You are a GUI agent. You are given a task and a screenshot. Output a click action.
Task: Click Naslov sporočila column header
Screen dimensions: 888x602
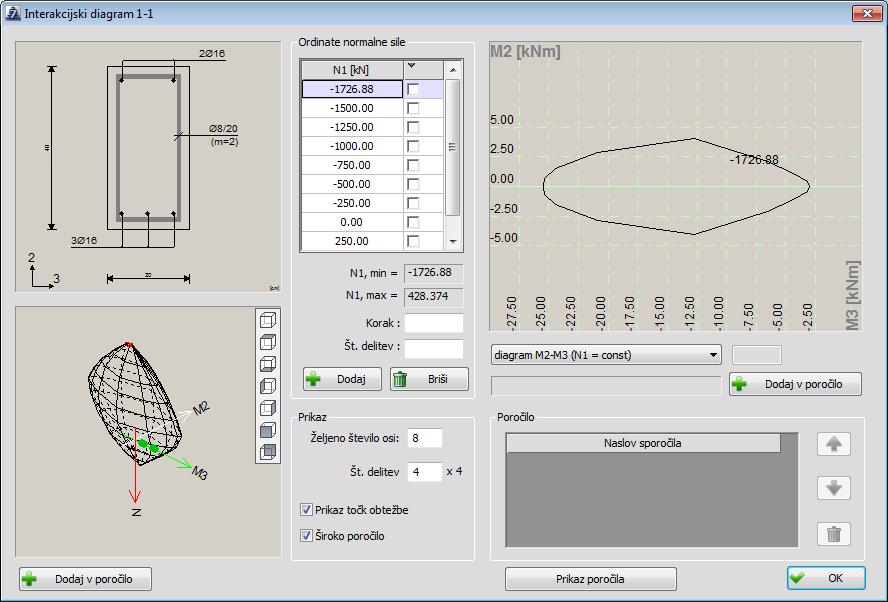pos(643,443)
